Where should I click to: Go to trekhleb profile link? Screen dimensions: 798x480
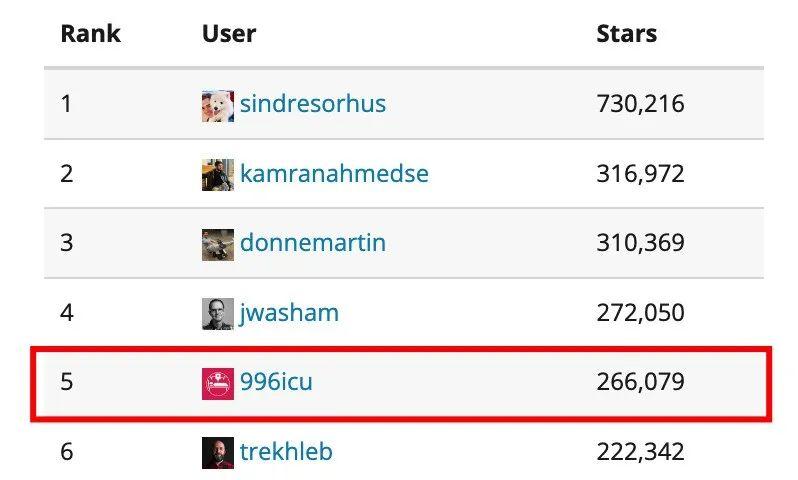286,452
